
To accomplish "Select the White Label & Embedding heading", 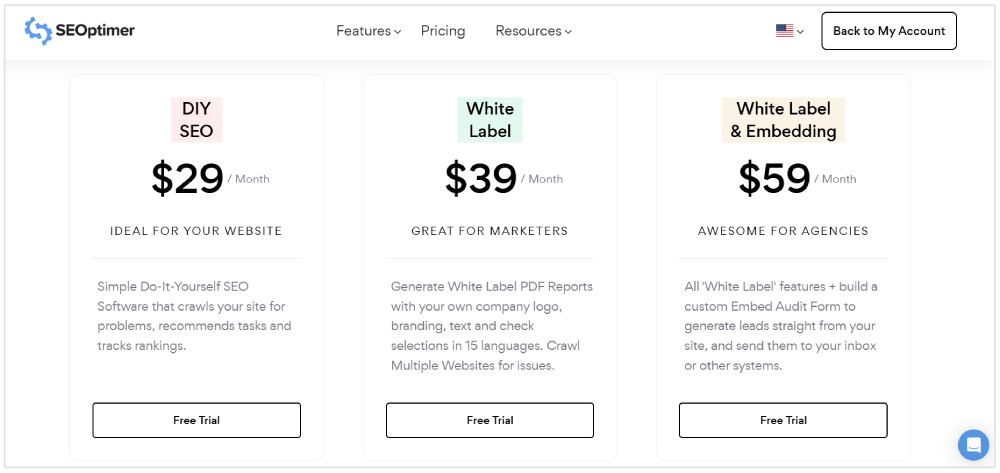I will coord(783,120).
